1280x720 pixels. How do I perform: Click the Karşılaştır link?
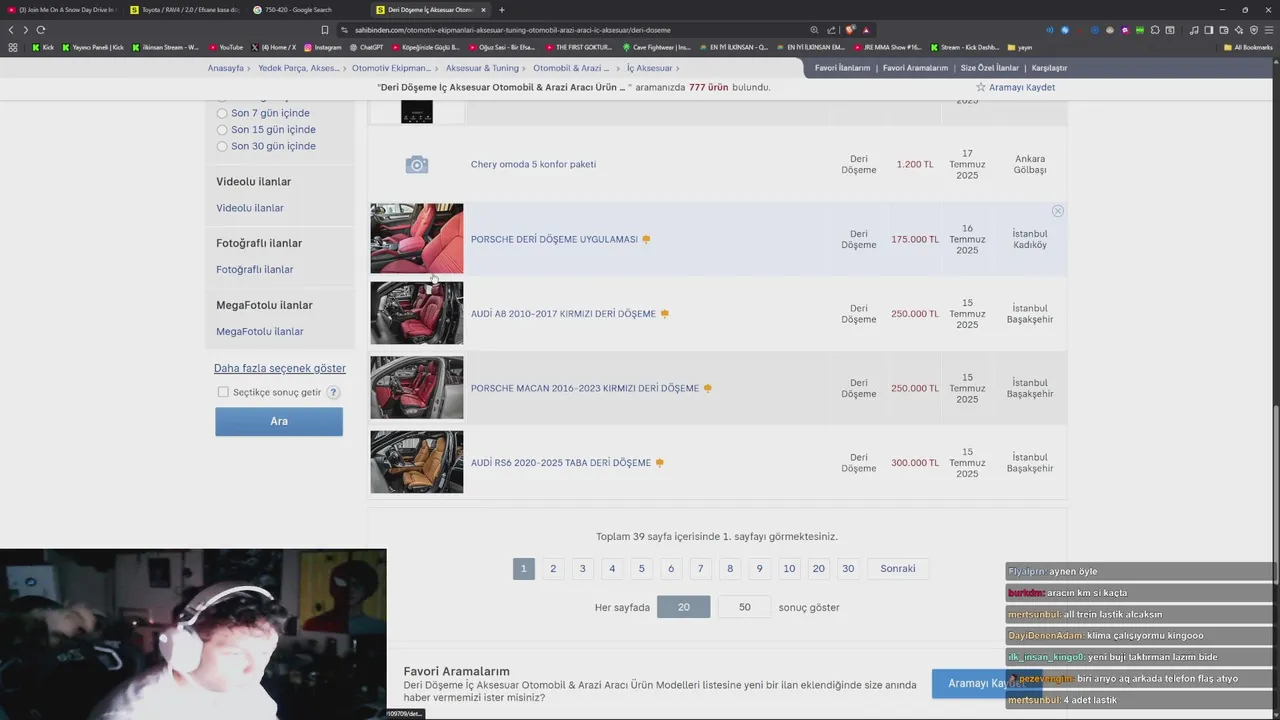point(1049,68)
